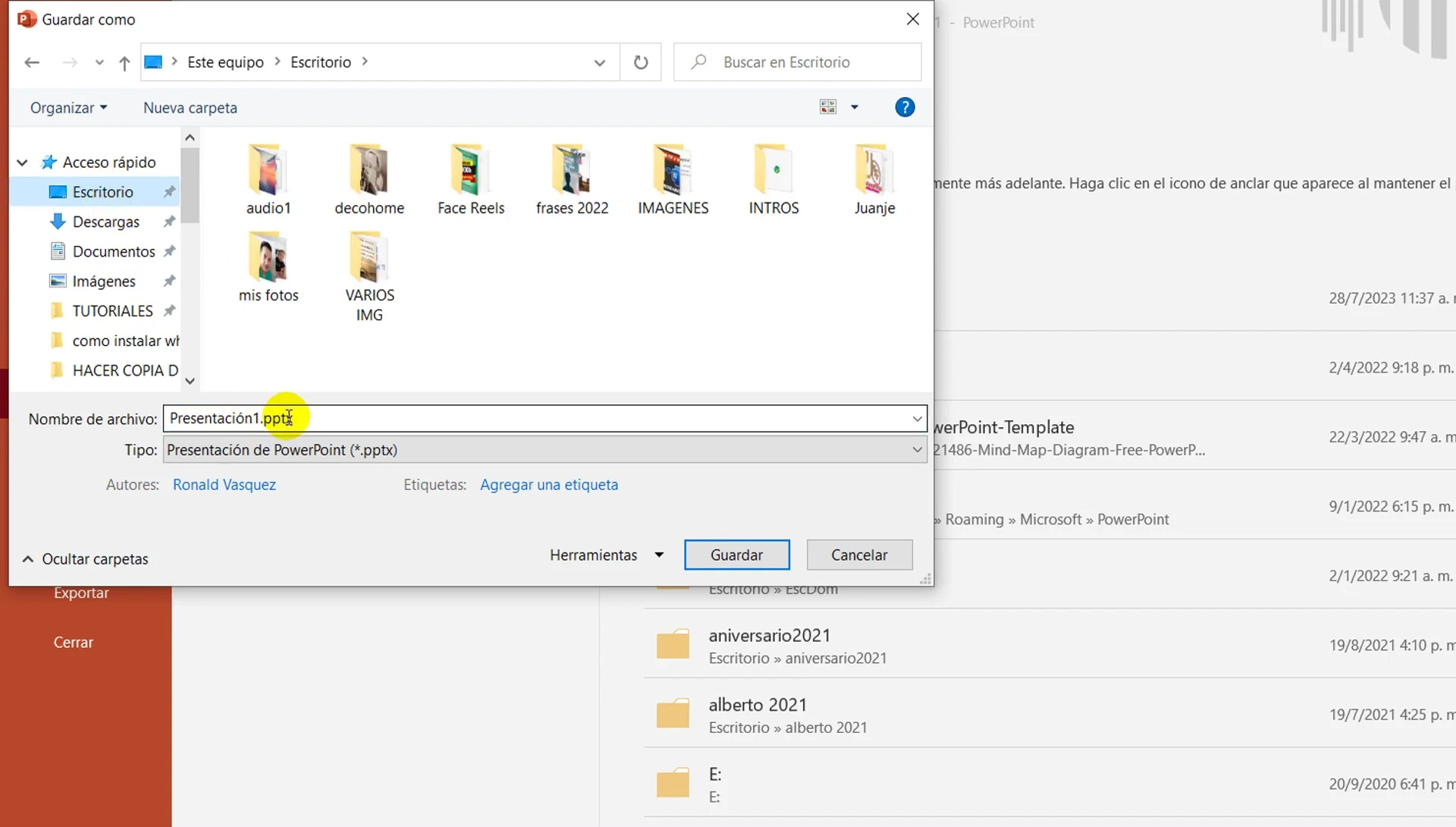This screenshot has height=827, width=1456.
Task: Open Documentos in the navigation pane
Action: point(113,251)
